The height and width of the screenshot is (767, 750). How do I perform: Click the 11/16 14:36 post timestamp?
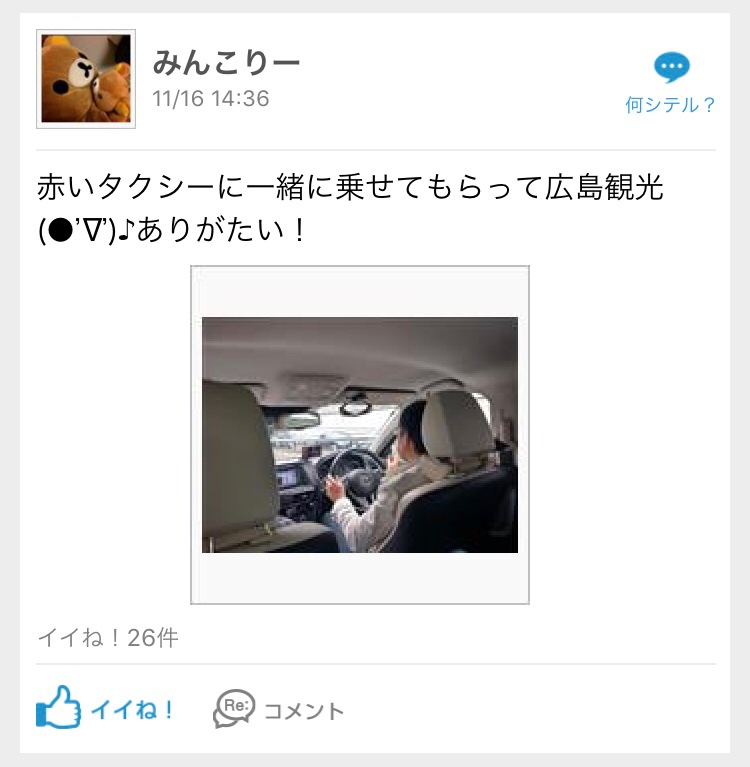(x=211, y=99)
